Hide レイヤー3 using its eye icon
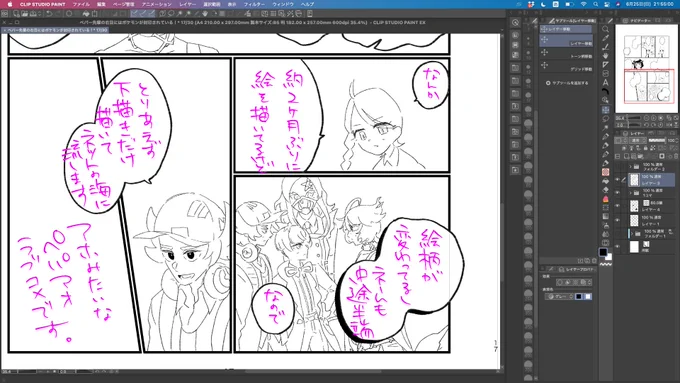 tap(618, 180)
